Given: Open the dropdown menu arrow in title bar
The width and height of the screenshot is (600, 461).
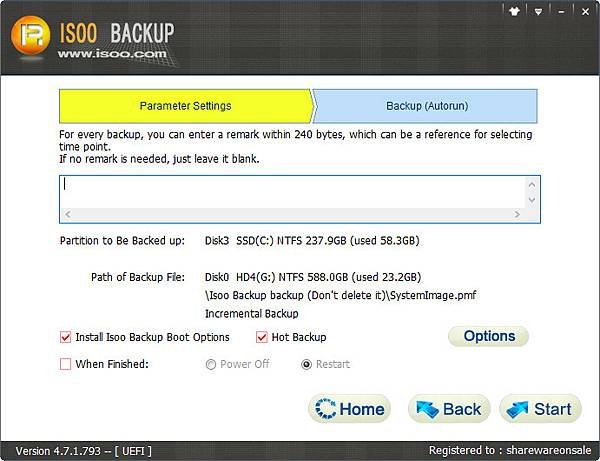Looking at the screenshot, I should 538,12.
